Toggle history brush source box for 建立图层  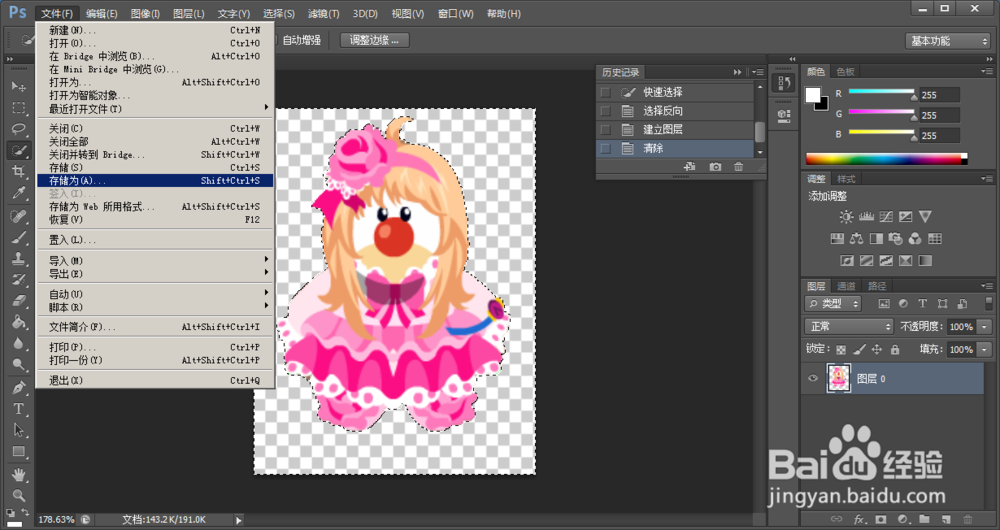click(x=605, y=129)
